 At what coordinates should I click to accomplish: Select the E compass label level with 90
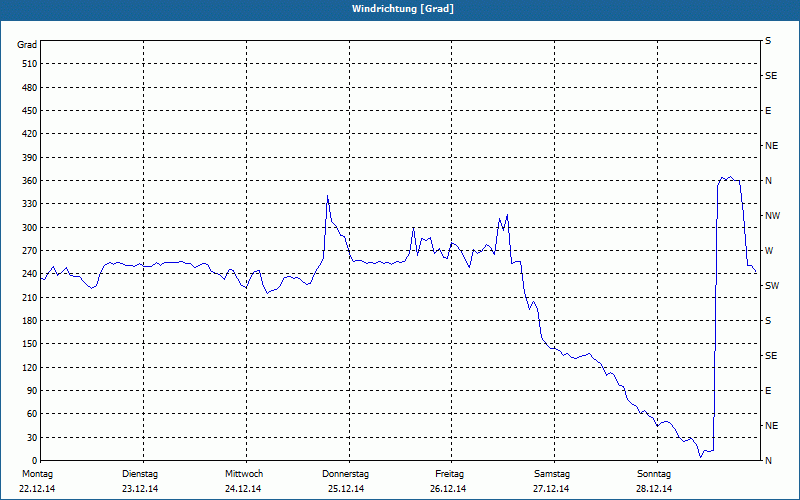tap(768, 391)
